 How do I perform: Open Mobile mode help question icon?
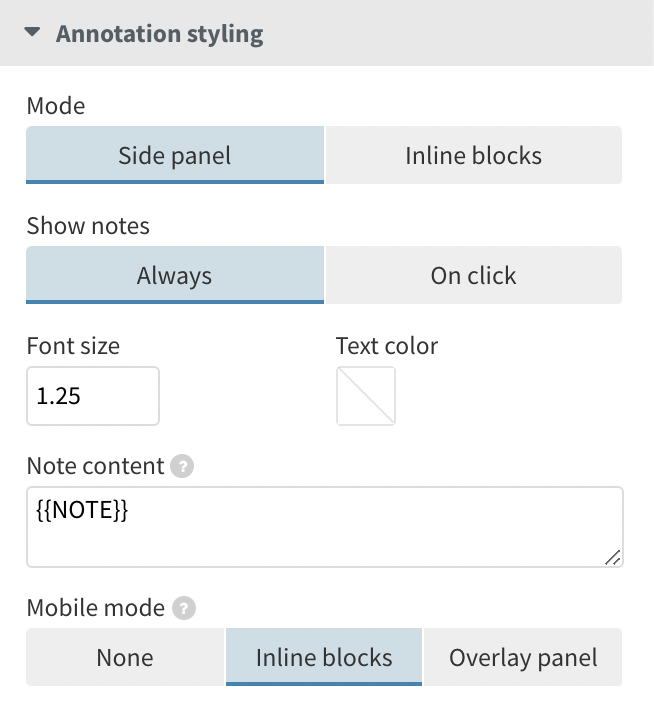184,608
